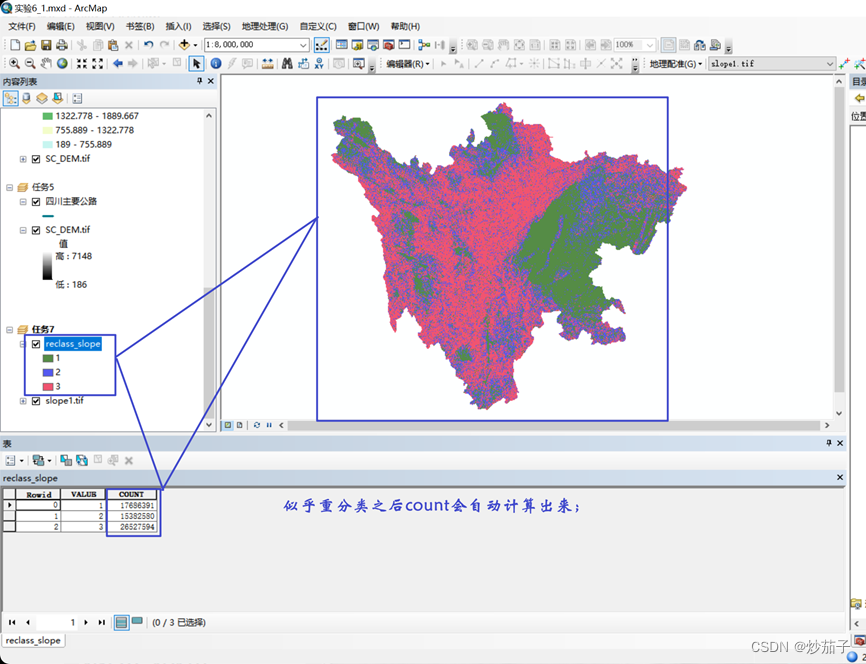The width and height of the screenshot is (866, 664).
Task: Open the 编辑(E) menu
Action: [x=61, y=27]
